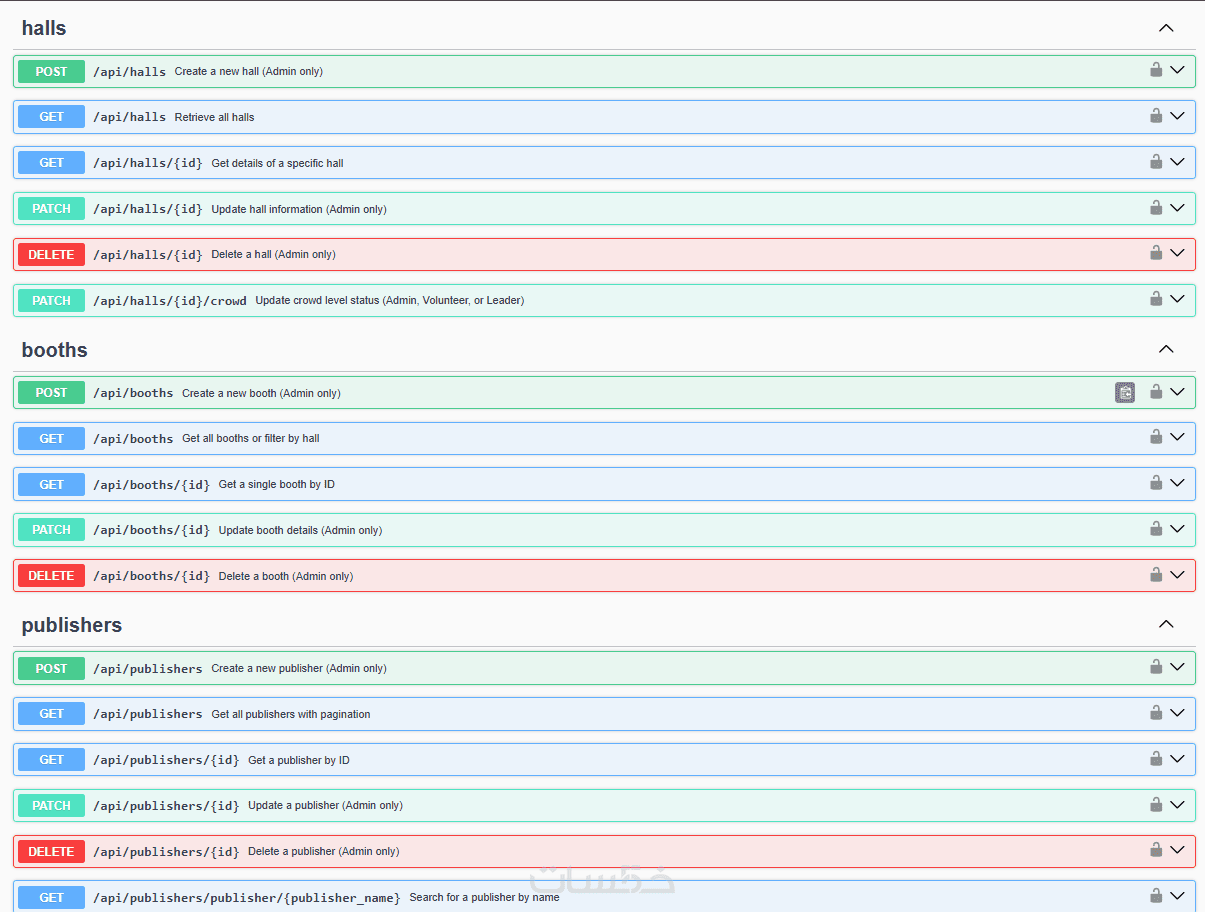Click lock icon on Create a new booth row
Viewport: 1205px width, 912px height.
1156,392
